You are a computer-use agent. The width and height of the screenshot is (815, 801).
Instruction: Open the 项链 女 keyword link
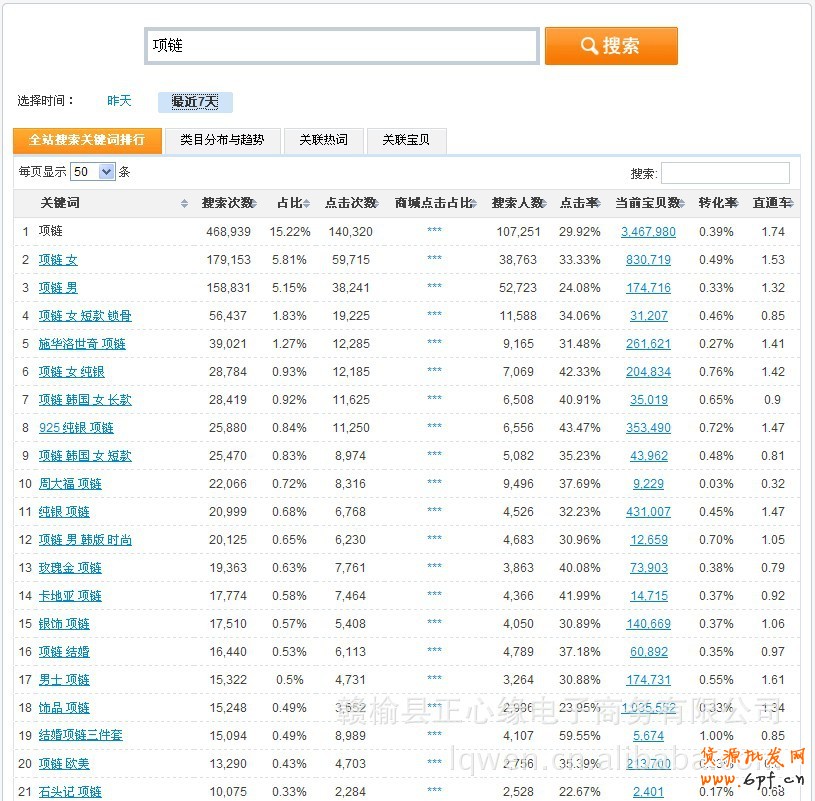coord(58,260)
